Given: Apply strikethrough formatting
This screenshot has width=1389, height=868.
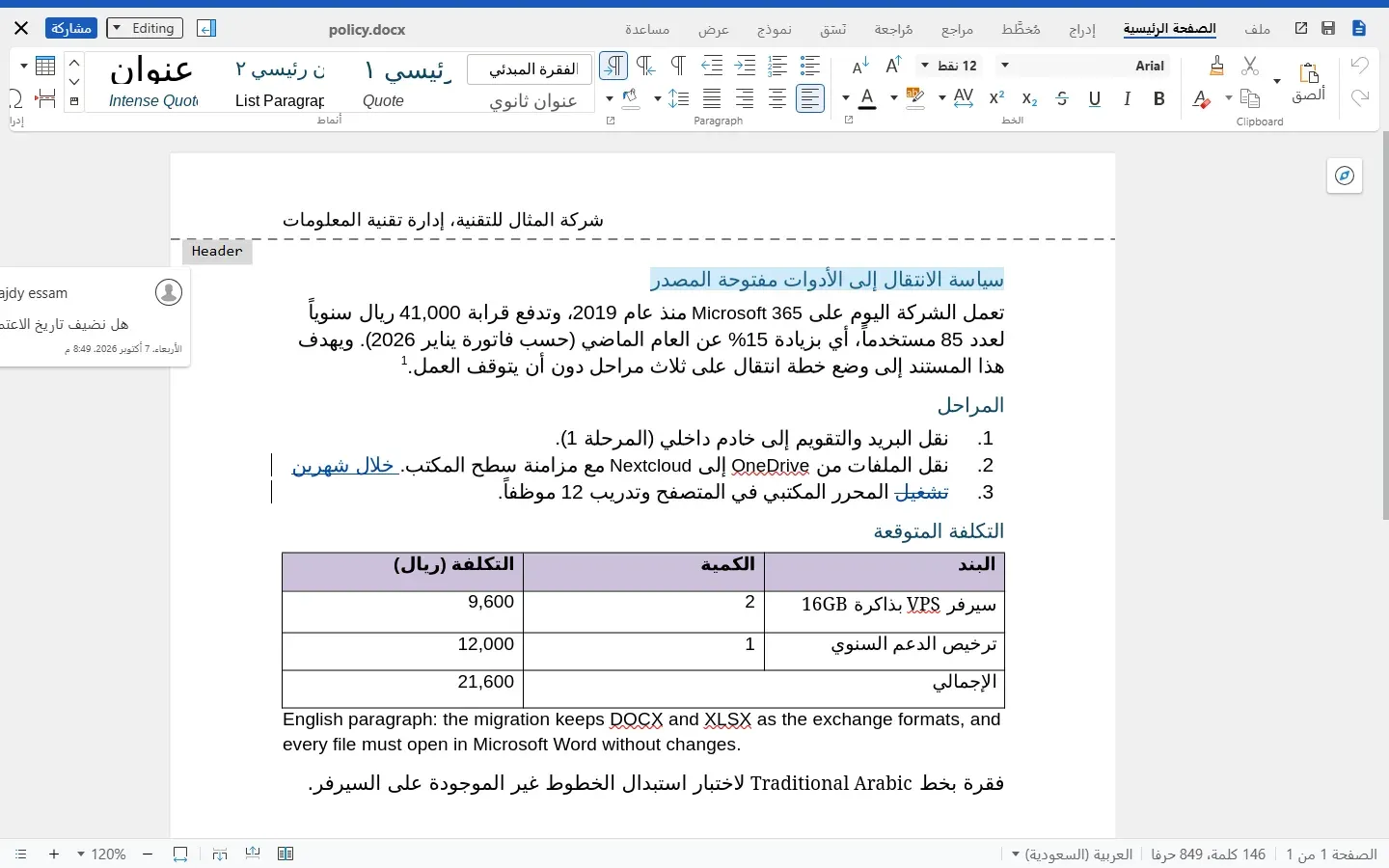Looking at the screenshot, I should (1062, 98).
